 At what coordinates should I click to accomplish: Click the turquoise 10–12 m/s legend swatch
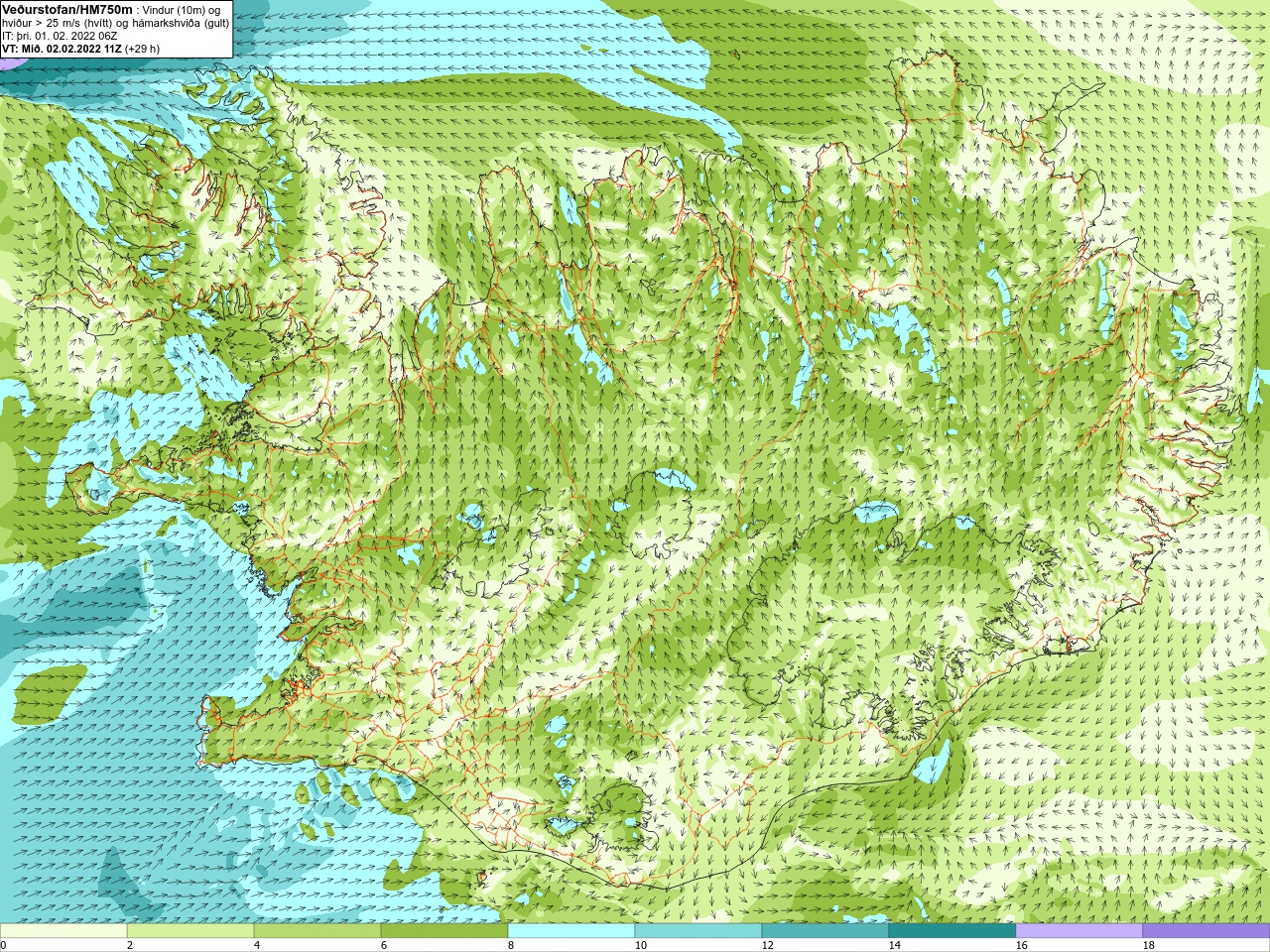point(698,931)
